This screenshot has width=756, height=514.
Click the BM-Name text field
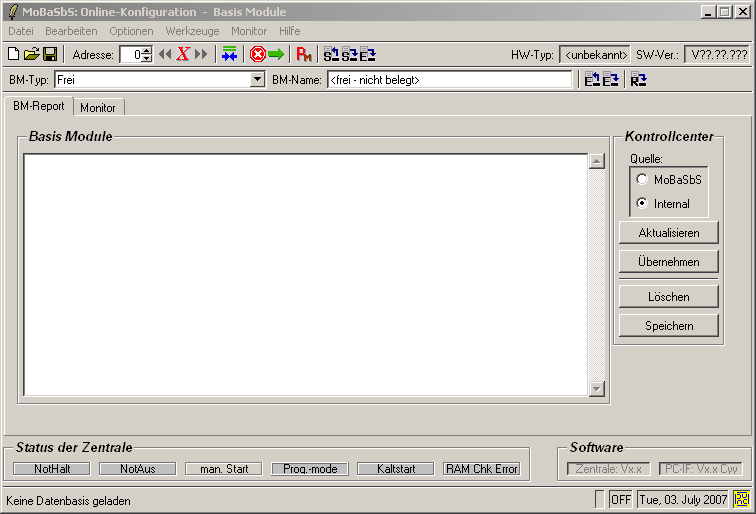(x=449, y=79)
